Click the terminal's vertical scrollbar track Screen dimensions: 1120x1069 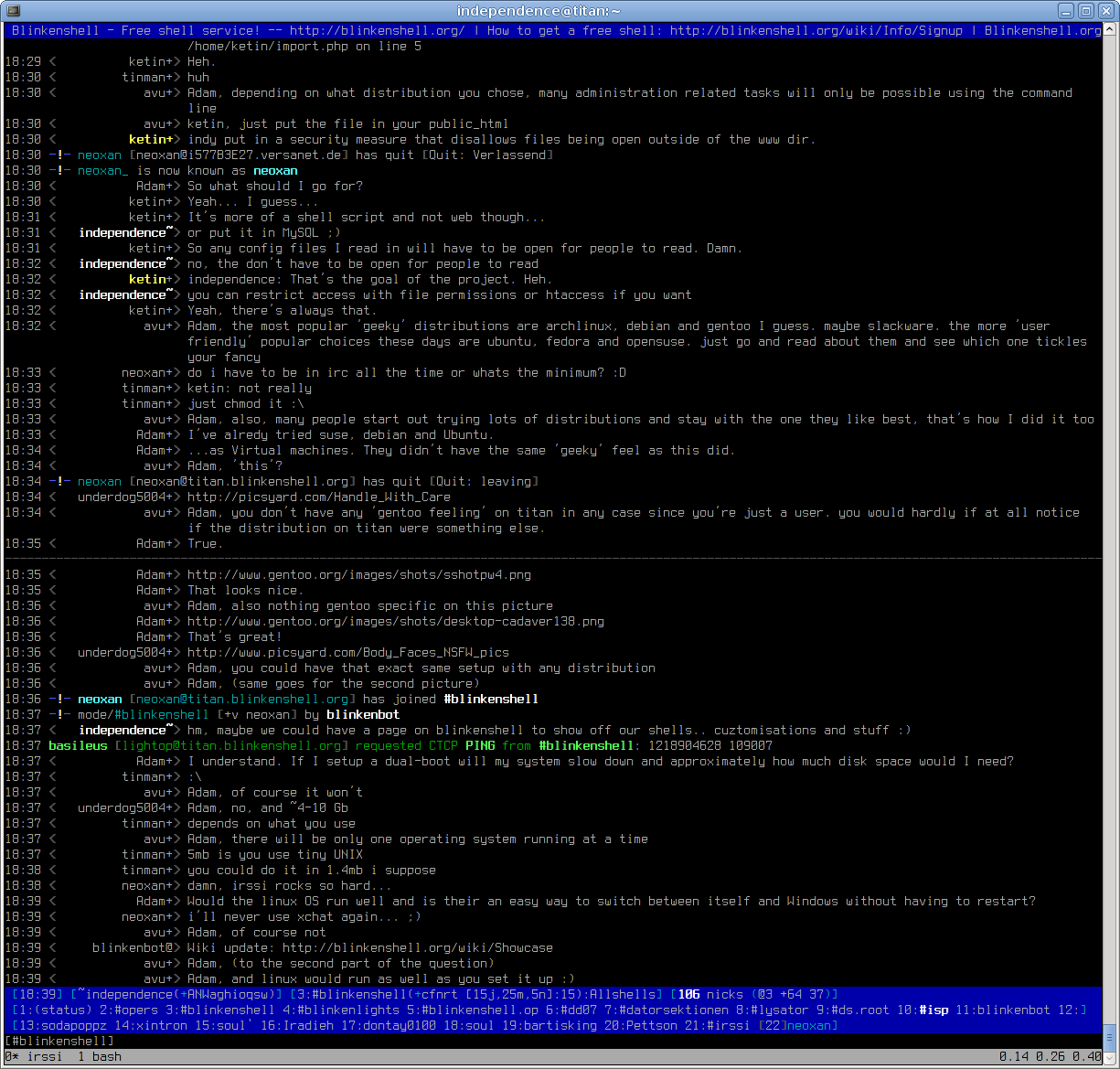pos(1110,549)
